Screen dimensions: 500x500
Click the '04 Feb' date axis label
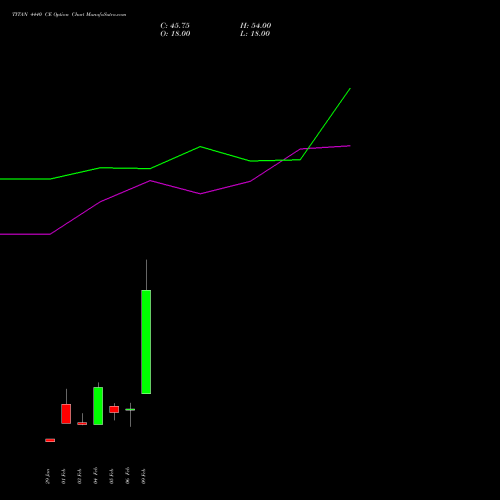tap(96, 476)
